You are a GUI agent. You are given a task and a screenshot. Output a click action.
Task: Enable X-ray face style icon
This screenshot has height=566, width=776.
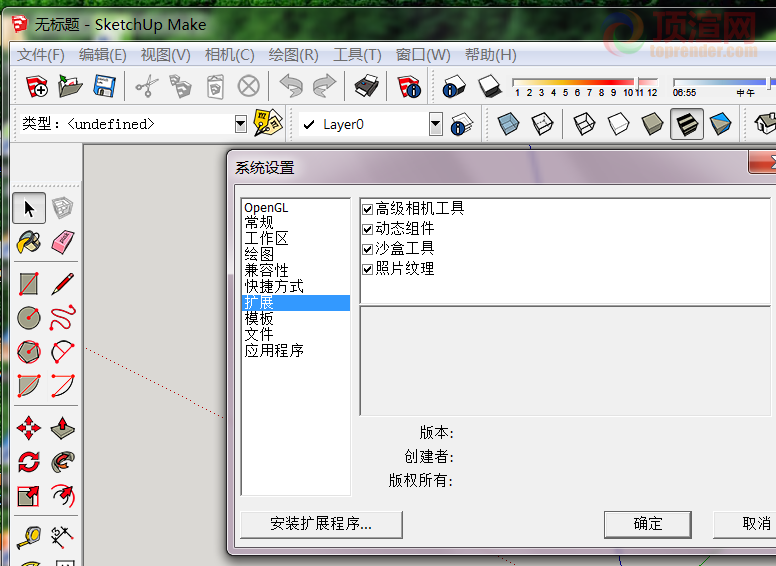tap(508, 124)
